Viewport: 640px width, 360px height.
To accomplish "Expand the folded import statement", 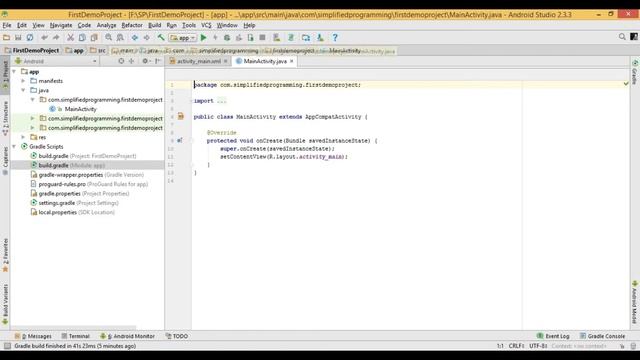I will pos(222,101).
